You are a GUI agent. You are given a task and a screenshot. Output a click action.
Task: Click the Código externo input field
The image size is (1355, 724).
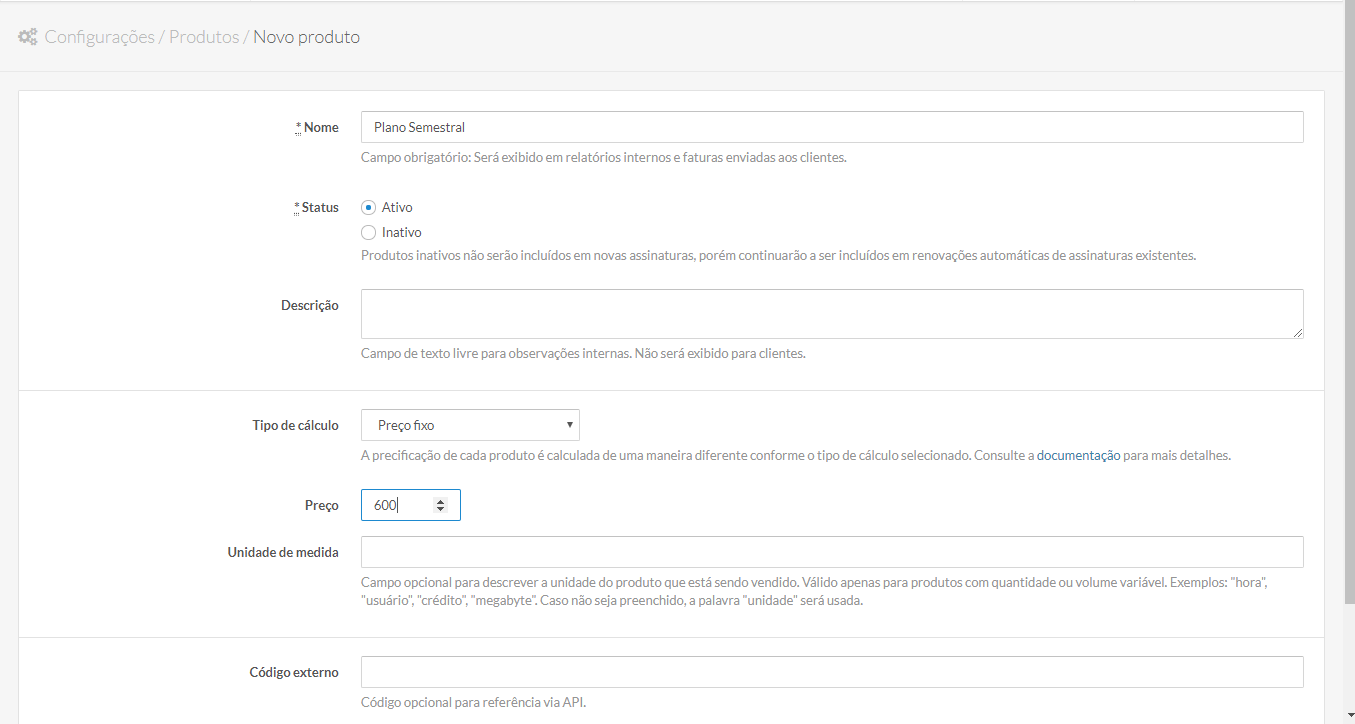[x=831, y=672]
